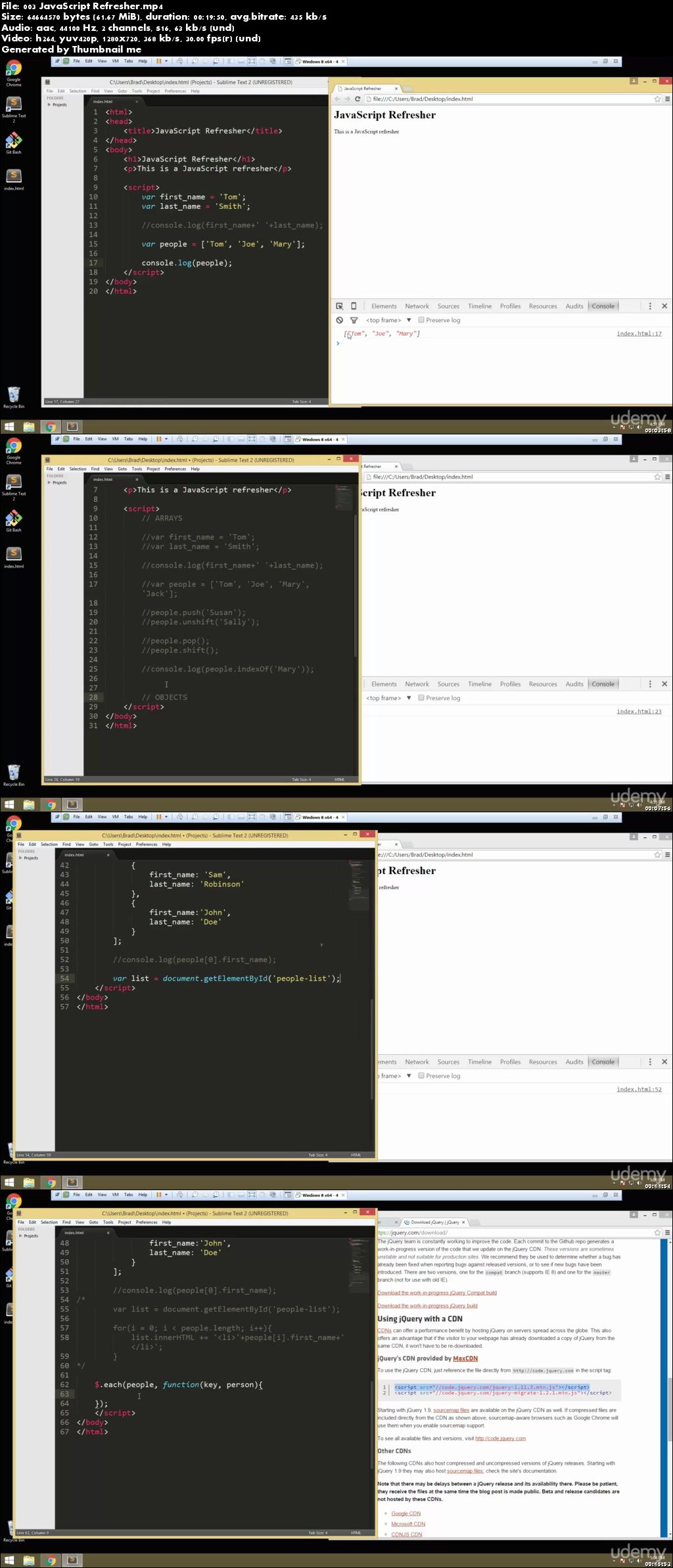
Task: Launch Git Bash desktop icon in first frame
Action: coord(14,144)
